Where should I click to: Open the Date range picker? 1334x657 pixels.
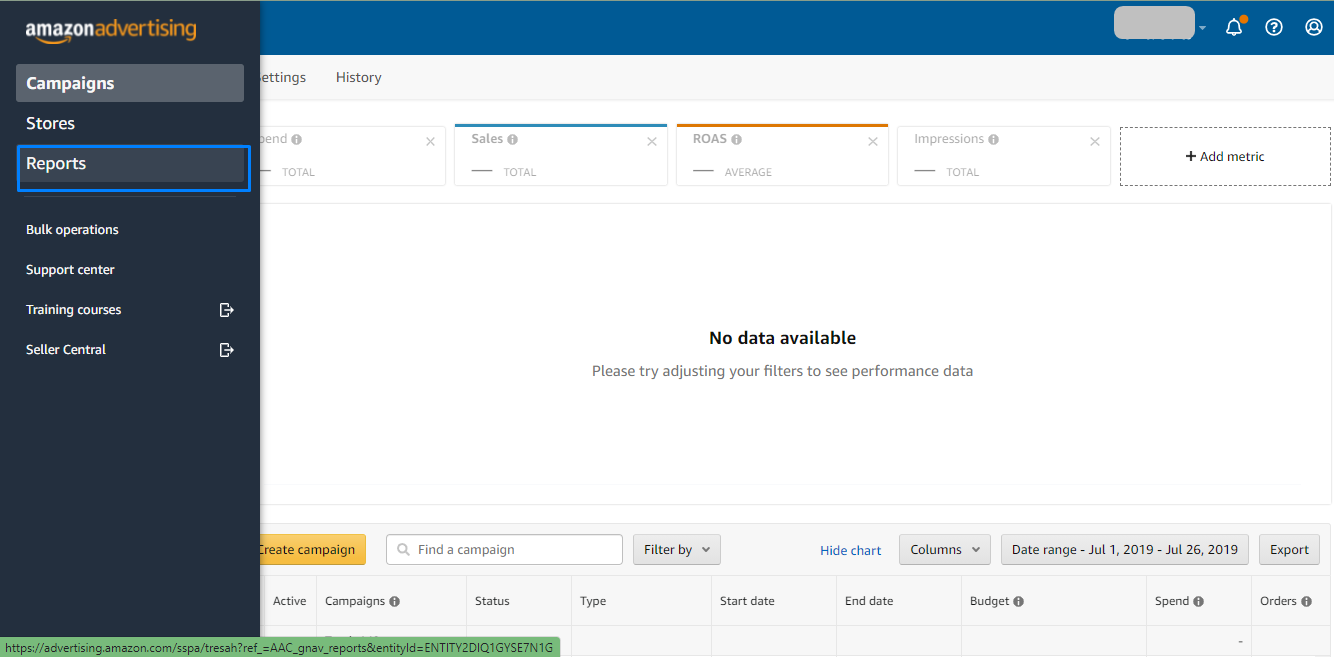point(1125,550)
